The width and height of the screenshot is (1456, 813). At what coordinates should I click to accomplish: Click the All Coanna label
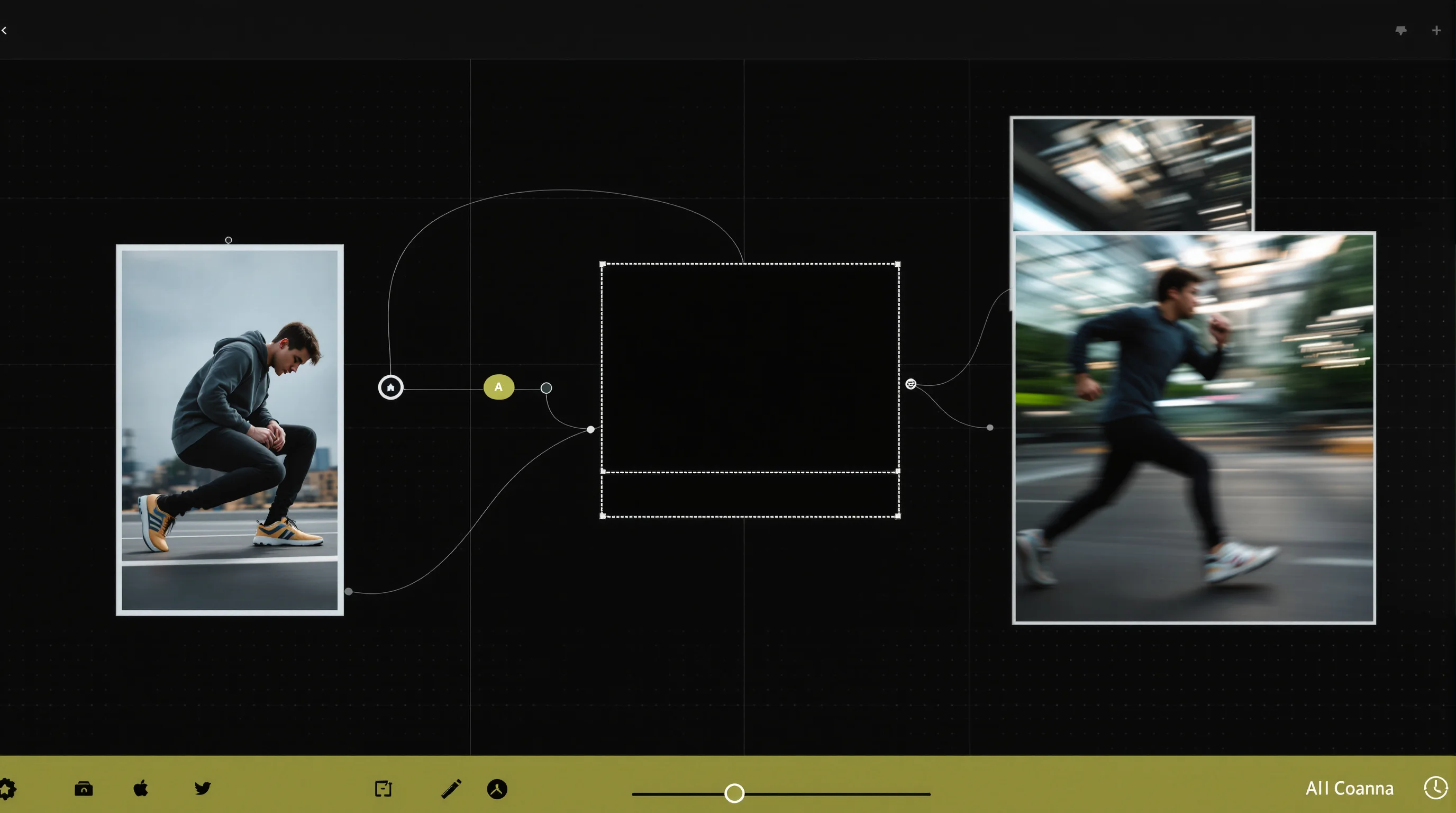1349,789
